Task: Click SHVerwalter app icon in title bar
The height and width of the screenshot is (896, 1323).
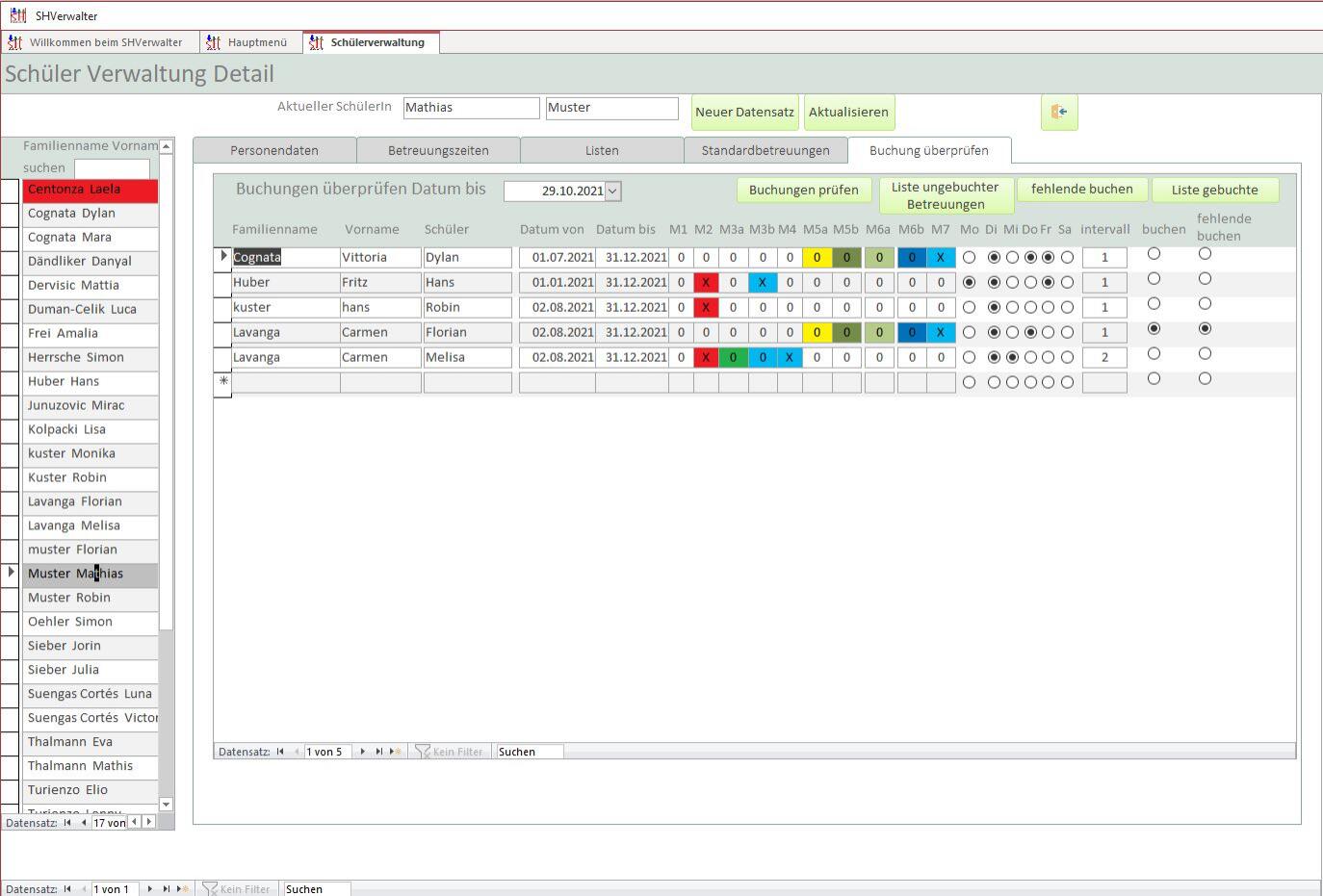Action: click(17, 15)
